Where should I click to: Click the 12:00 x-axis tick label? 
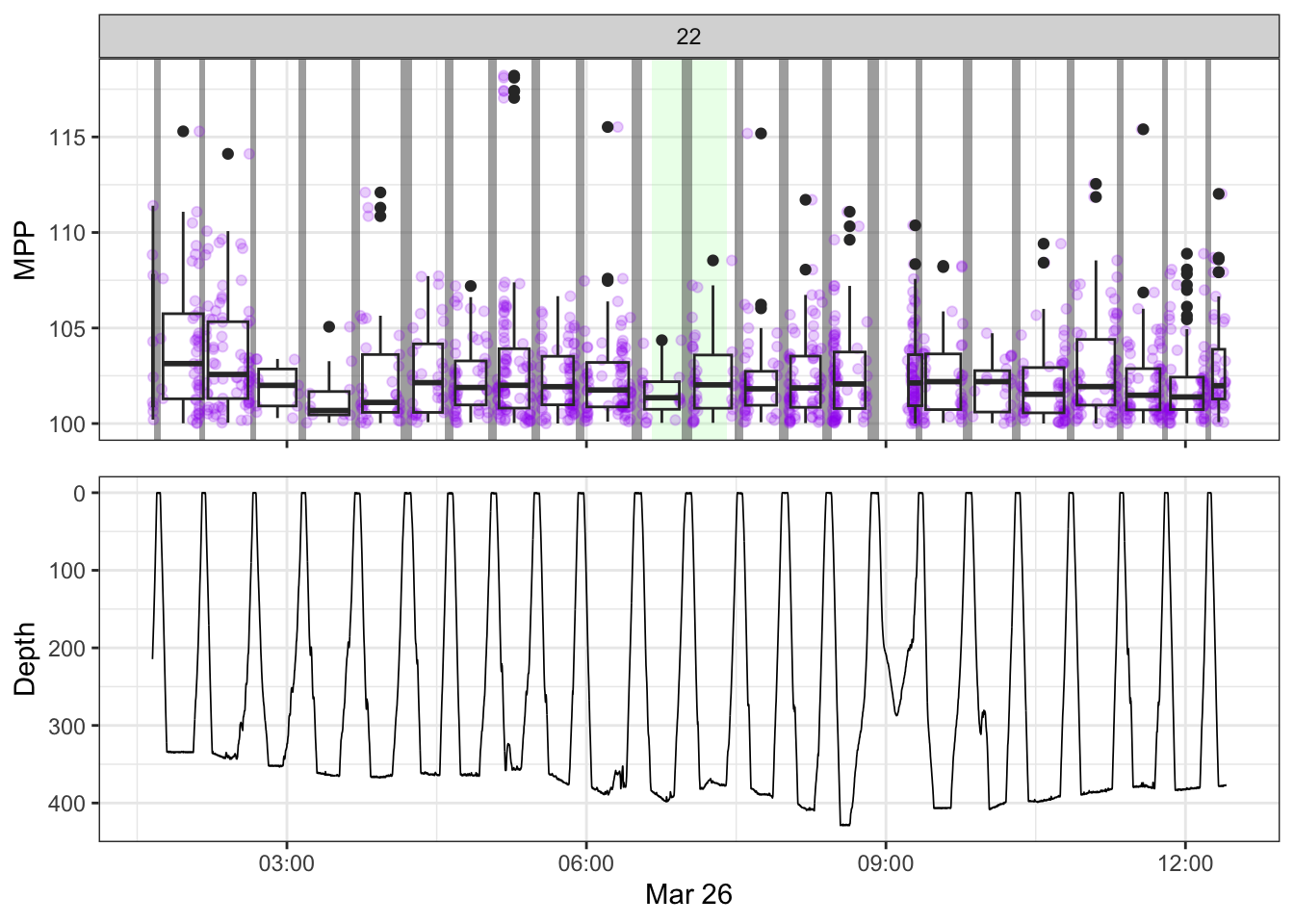pos(1184,863)
